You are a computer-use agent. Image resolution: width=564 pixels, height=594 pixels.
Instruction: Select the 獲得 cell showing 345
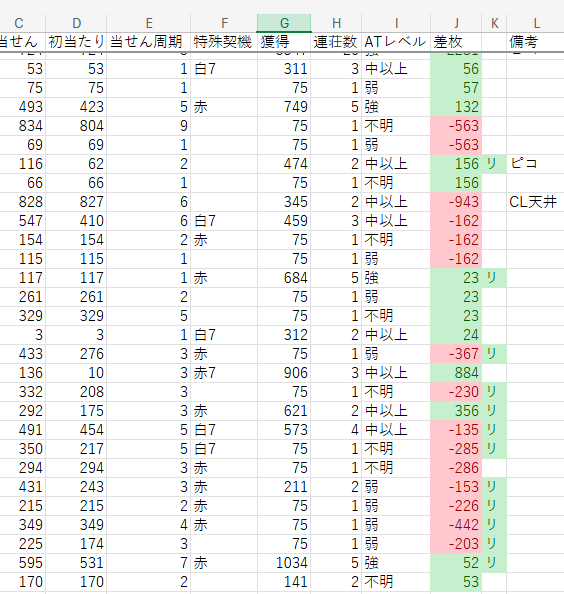[284, 202]
